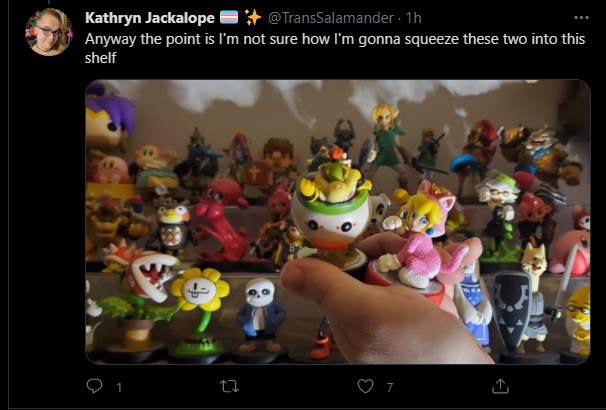Click the Sans skeleton figure in the photo

[260, 315]
